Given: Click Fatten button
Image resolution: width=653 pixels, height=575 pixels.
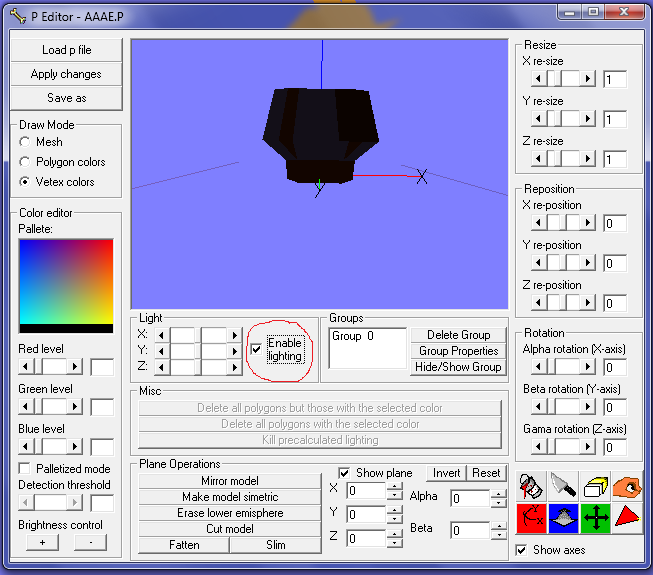Looking at the screenshot, I should [x=184, y=545].
